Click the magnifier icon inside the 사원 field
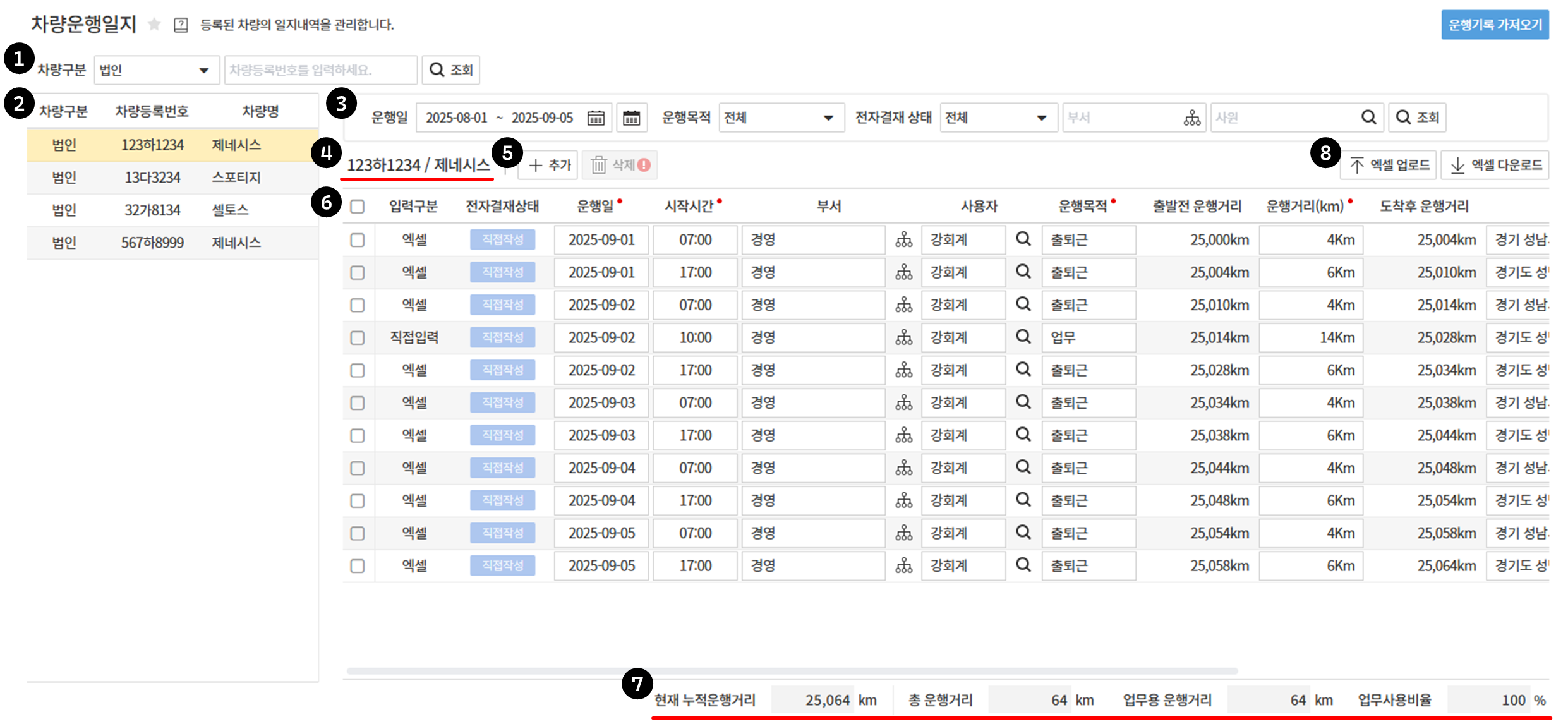The height and width of the screenshot is (724, 1568). (1368, 118)
